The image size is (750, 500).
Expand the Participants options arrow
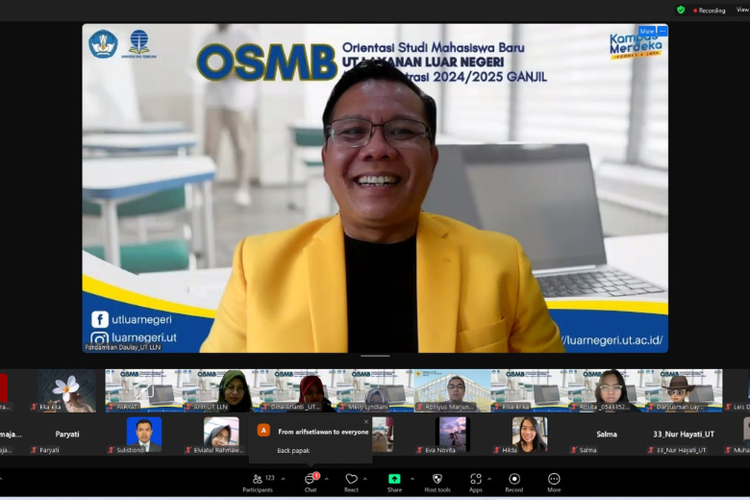(x=282, y=477)
